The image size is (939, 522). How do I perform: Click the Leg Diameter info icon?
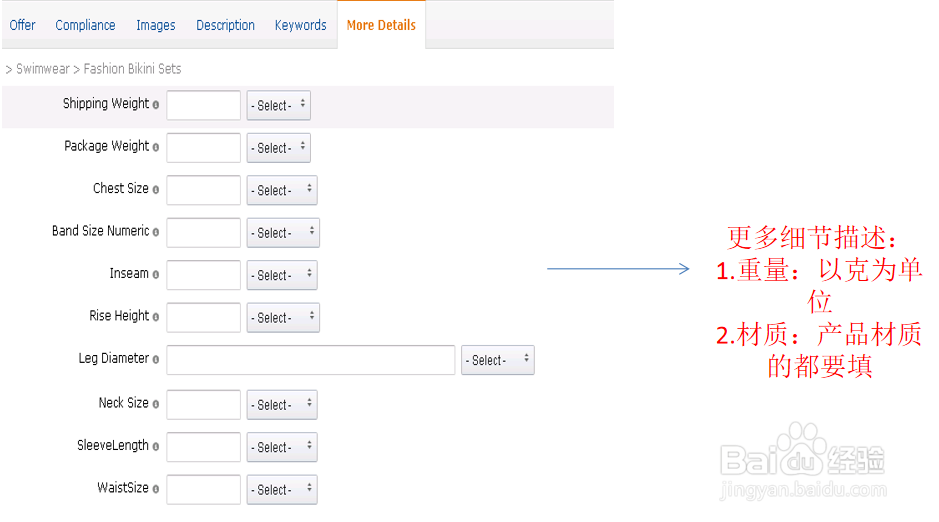tap(156, 360)
